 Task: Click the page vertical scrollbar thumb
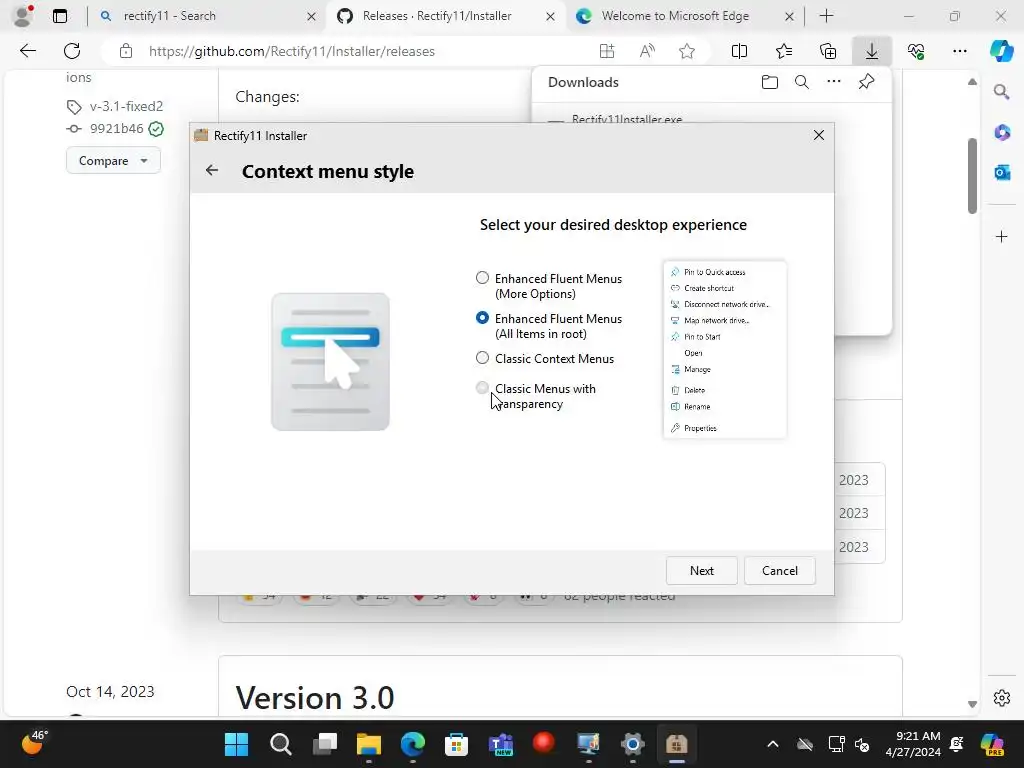(972, 175)
